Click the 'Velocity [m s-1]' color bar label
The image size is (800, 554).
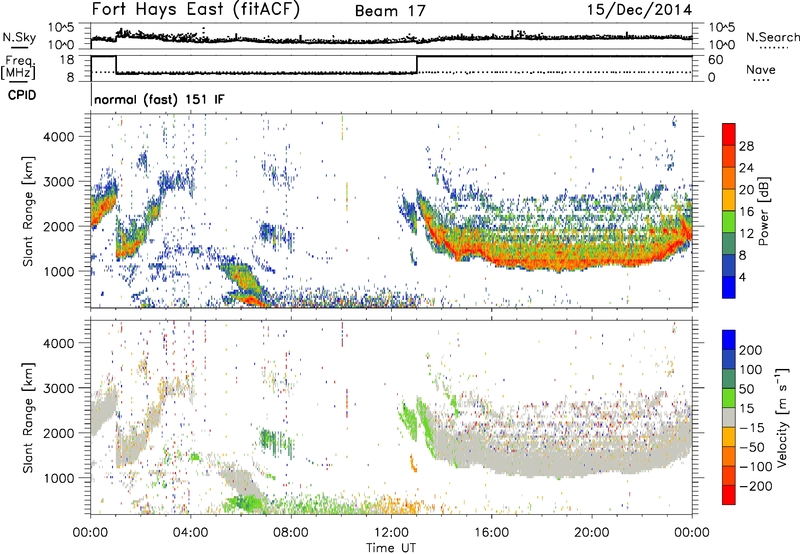783,417
